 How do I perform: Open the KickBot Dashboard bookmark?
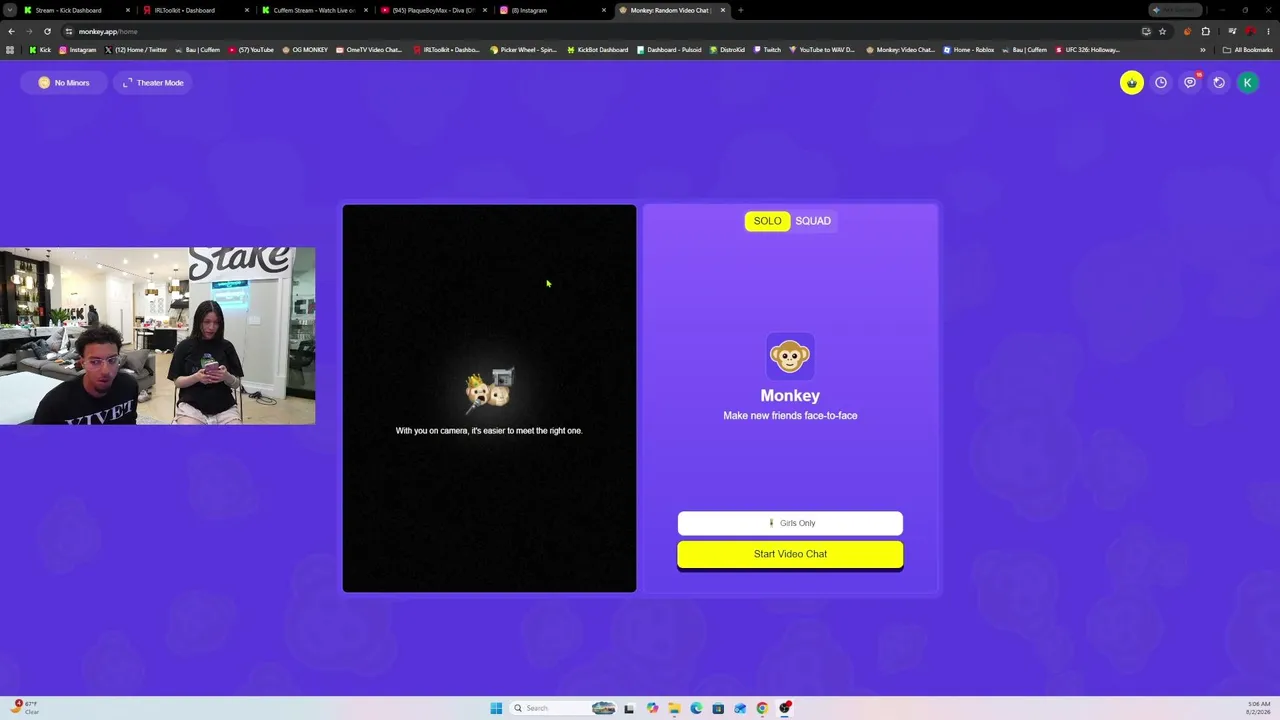click(598, 50)
